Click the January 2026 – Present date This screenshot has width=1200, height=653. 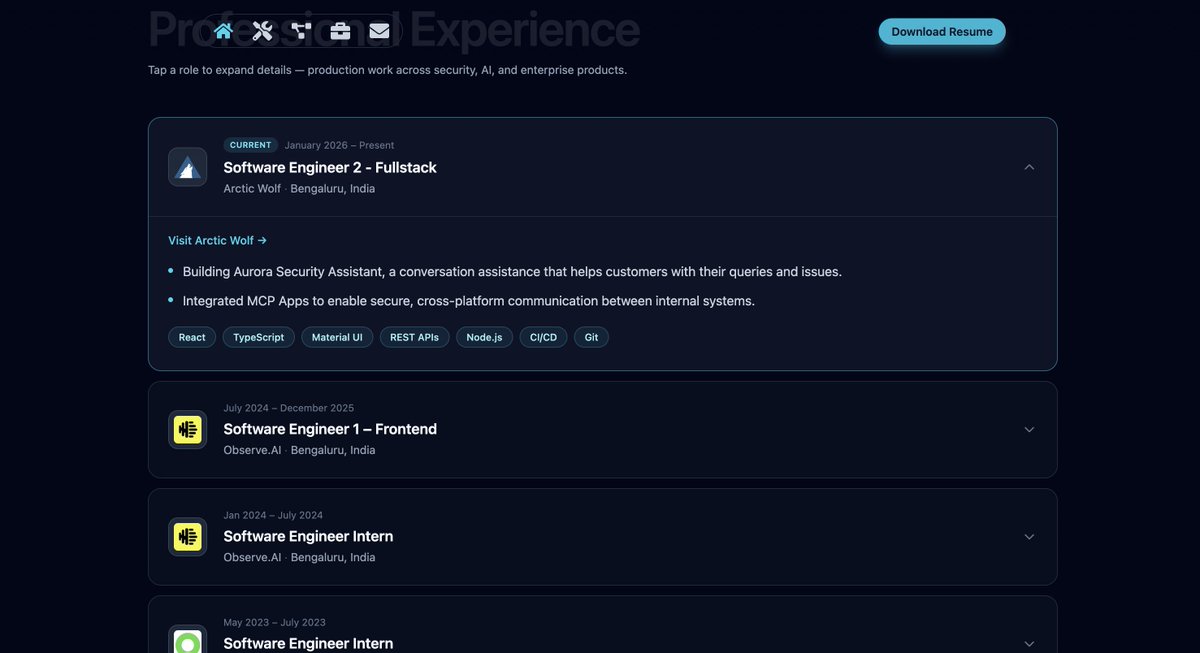click(339, 145)
